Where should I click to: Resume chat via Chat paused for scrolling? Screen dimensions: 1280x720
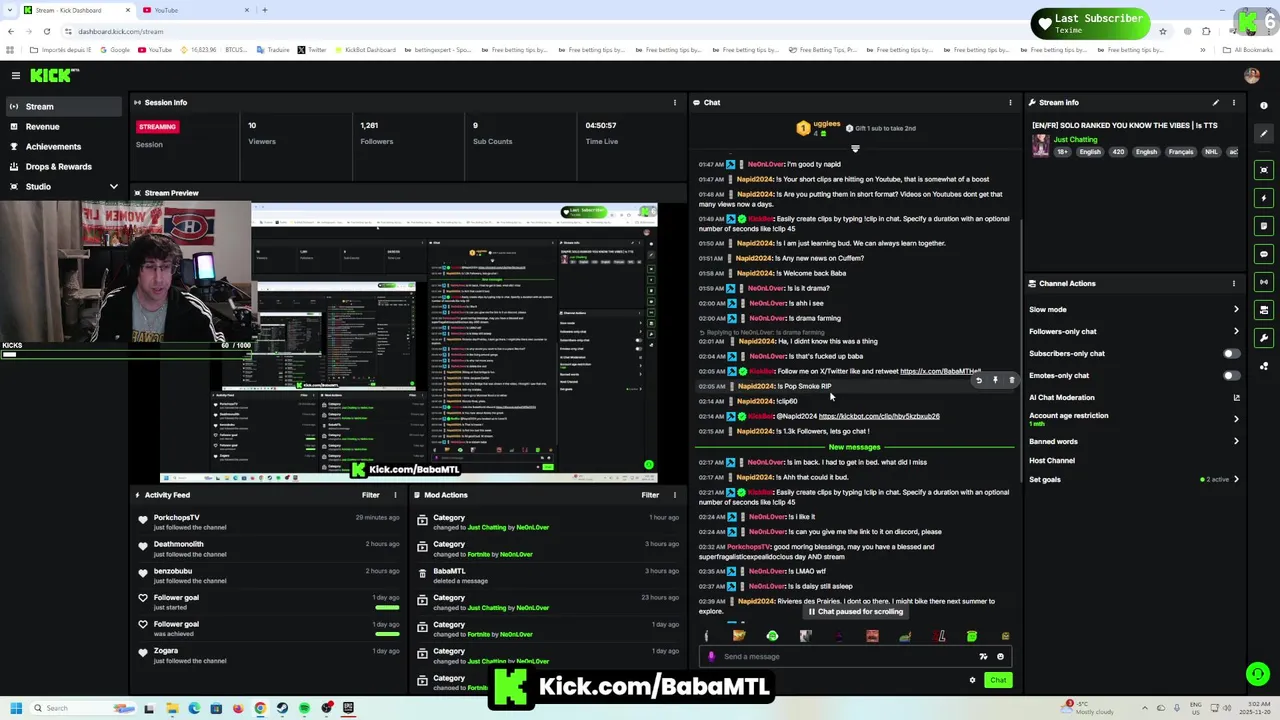pos(855,612)
